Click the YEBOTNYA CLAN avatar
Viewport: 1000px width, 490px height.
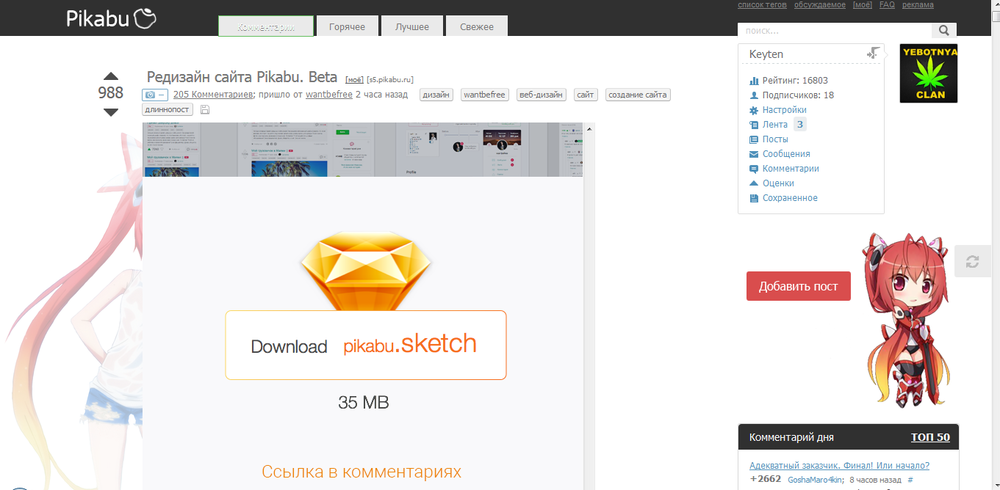(x=929, y=74)
